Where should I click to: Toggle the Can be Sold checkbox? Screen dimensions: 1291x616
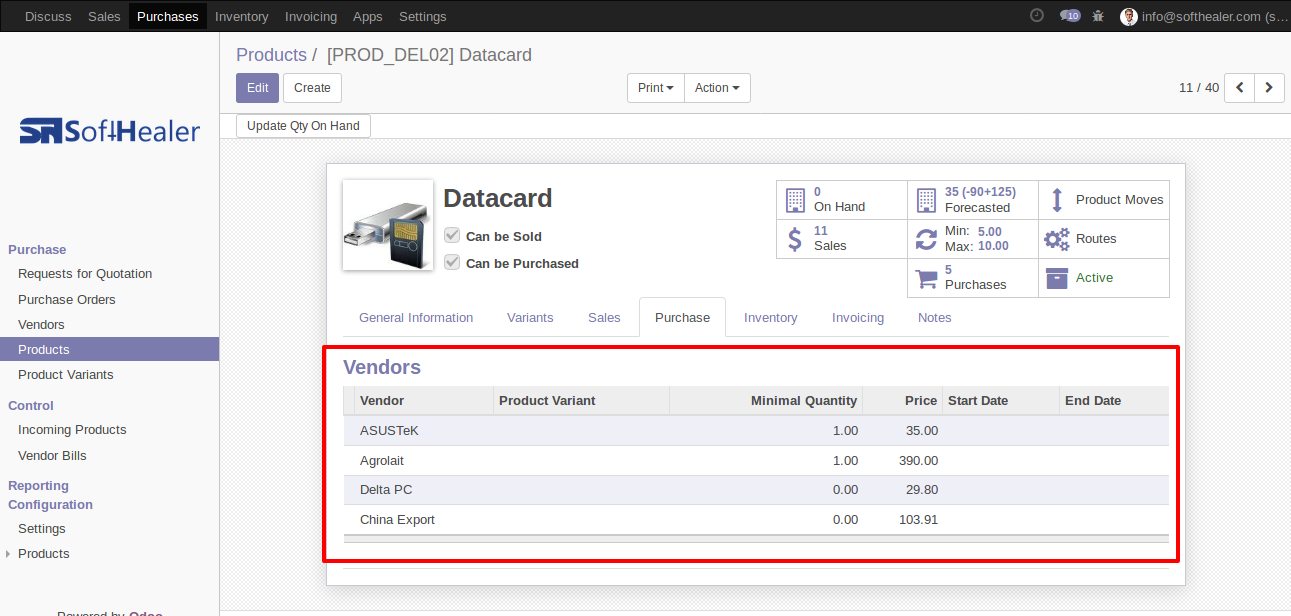pyautogui.click(x=452, y=236)
